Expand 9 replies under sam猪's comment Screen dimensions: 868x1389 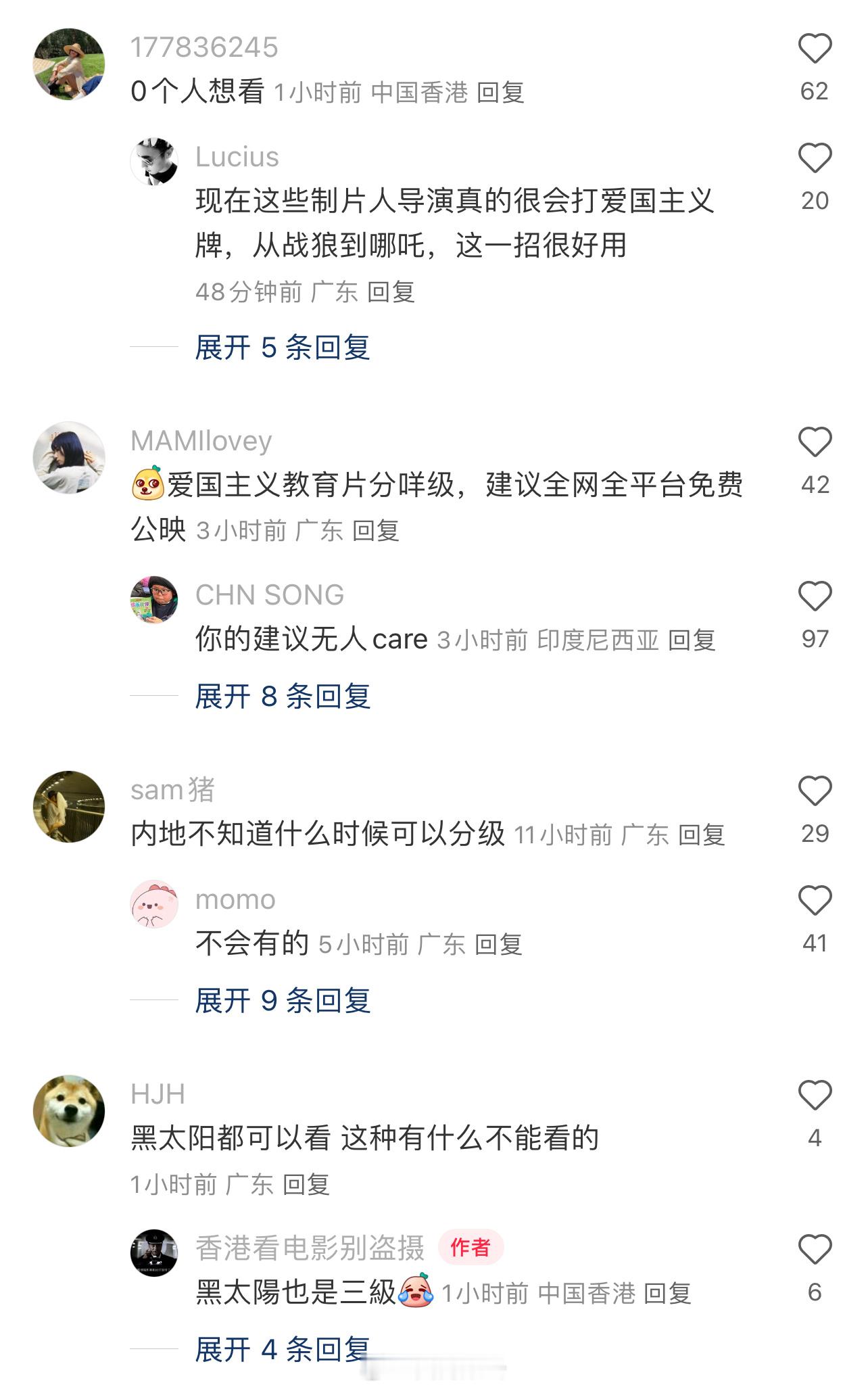283,1001
